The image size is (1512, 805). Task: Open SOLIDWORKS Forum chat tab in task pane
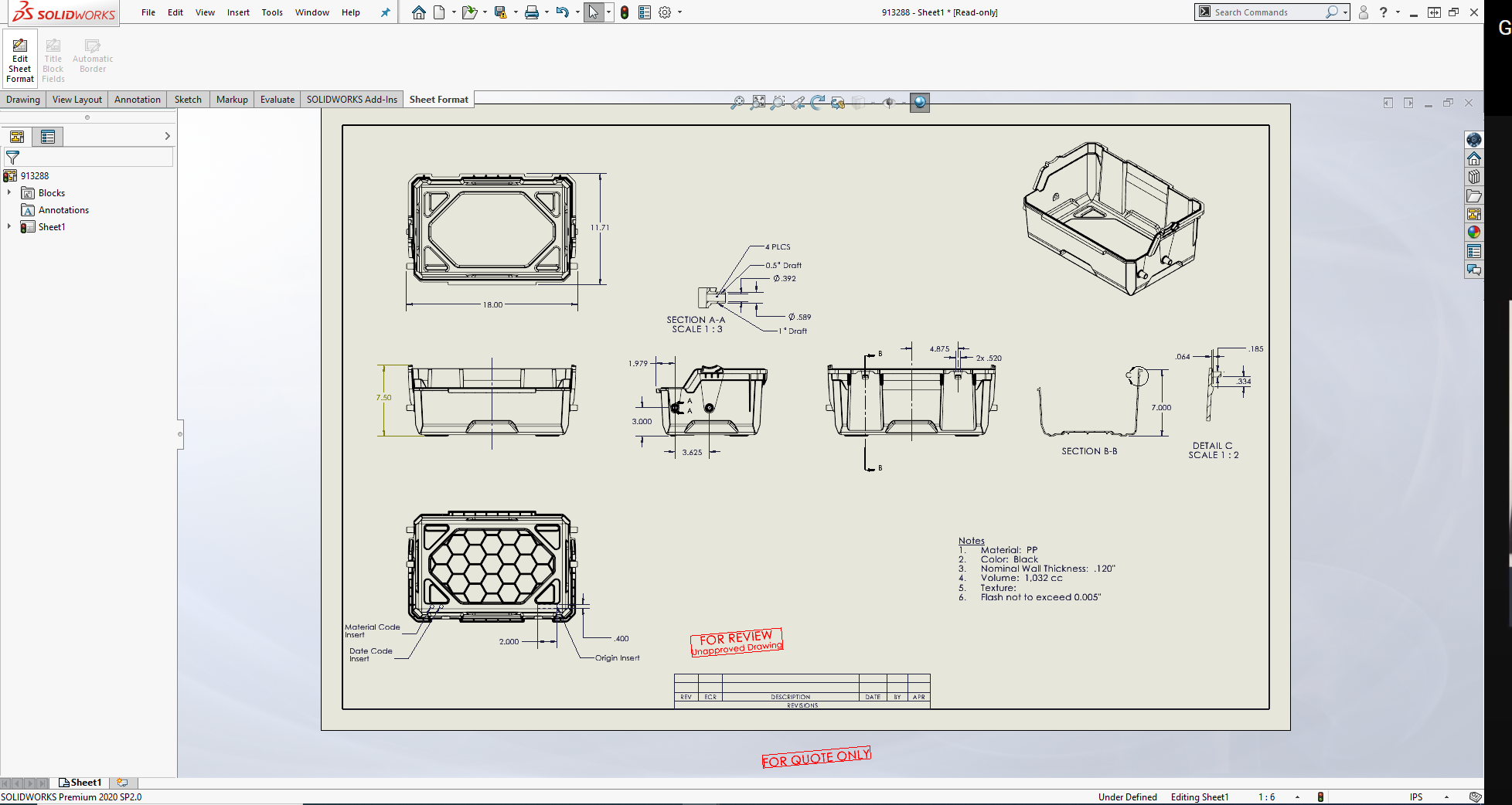(x=1474, y=270)
